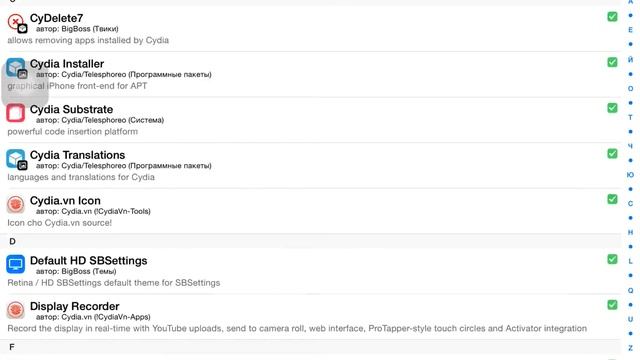The image size is (640, 360).
Task: Click 'powerful code insertion platform' description
Action: pos(73,132)
